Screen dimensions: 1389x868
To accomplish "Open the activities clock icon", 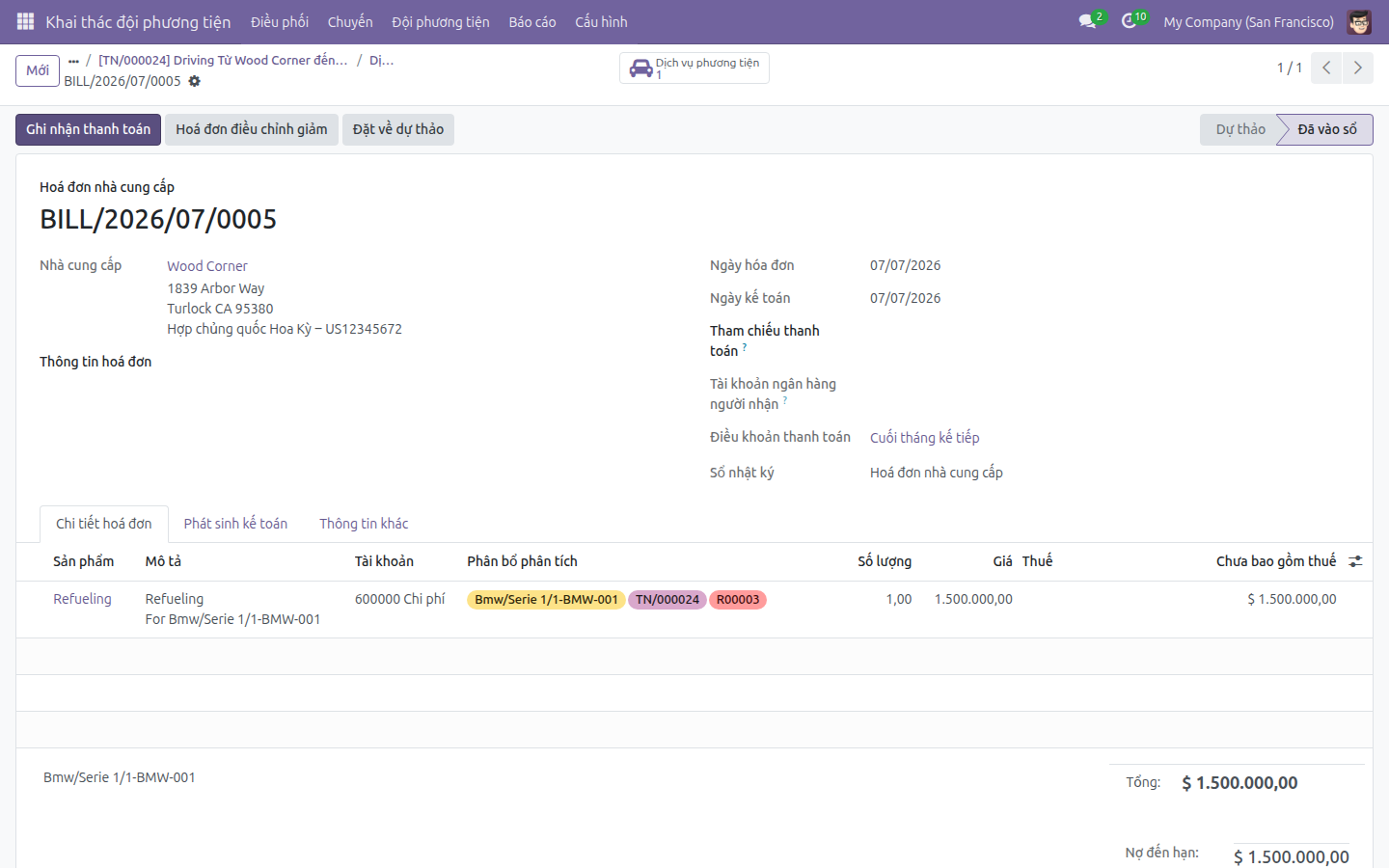I will 1129,21.
